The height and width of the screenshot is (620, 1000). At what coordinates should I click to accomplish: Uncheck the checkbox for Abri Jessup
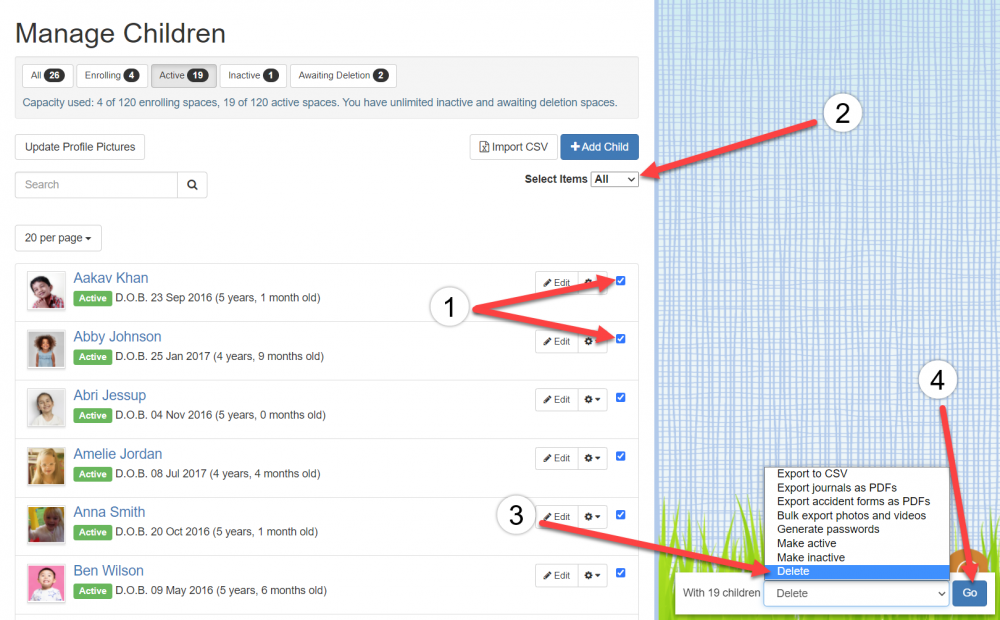621,397
